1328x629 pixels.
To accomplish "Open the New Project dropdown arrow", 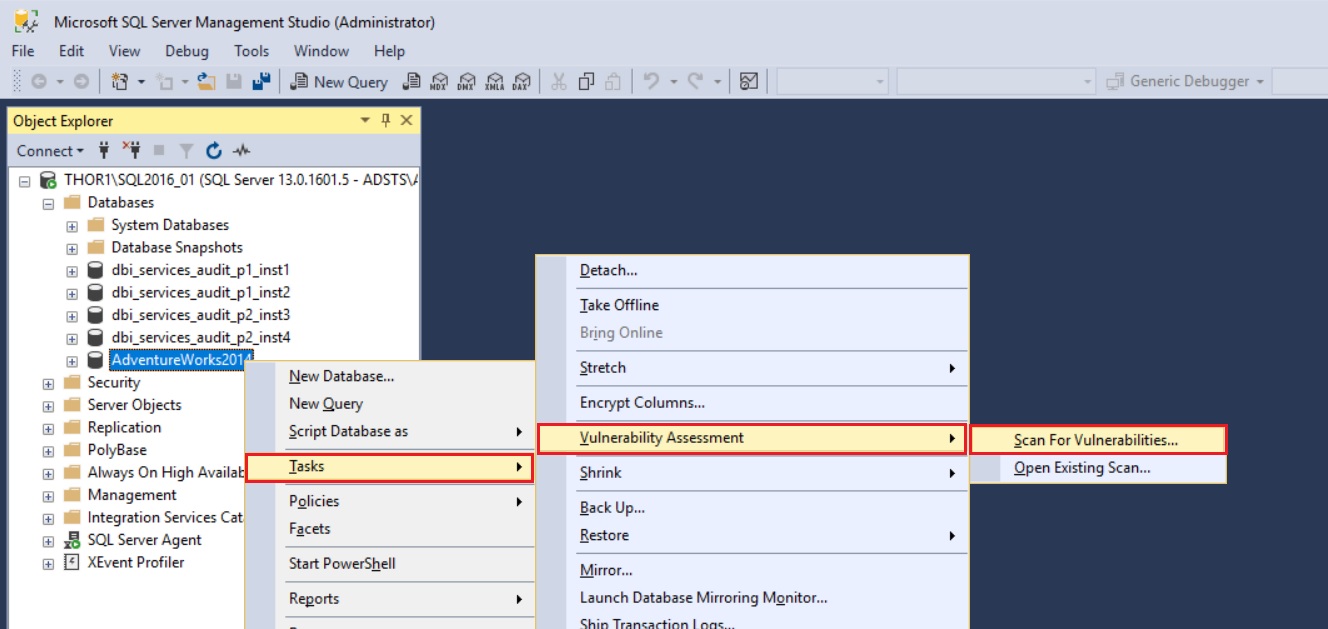I will tap(141, 82).
